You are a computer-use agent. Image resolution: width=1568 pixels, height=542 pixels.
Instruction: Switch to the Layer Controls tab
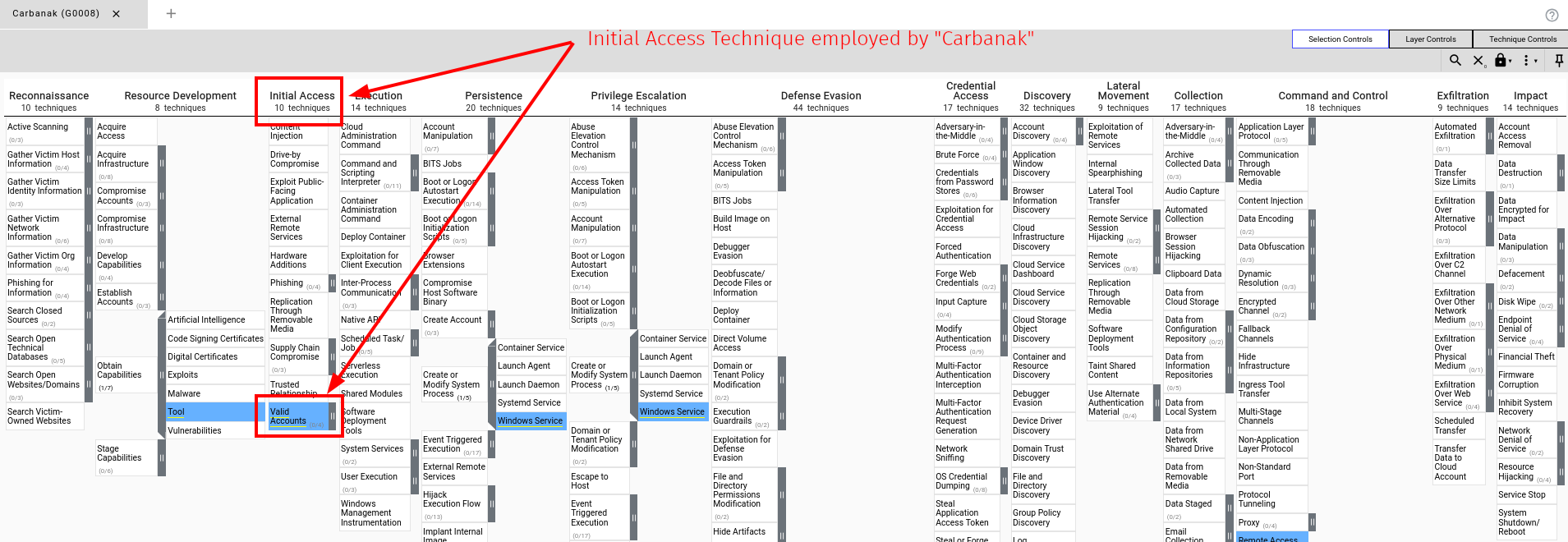[x=1430, y=39]
